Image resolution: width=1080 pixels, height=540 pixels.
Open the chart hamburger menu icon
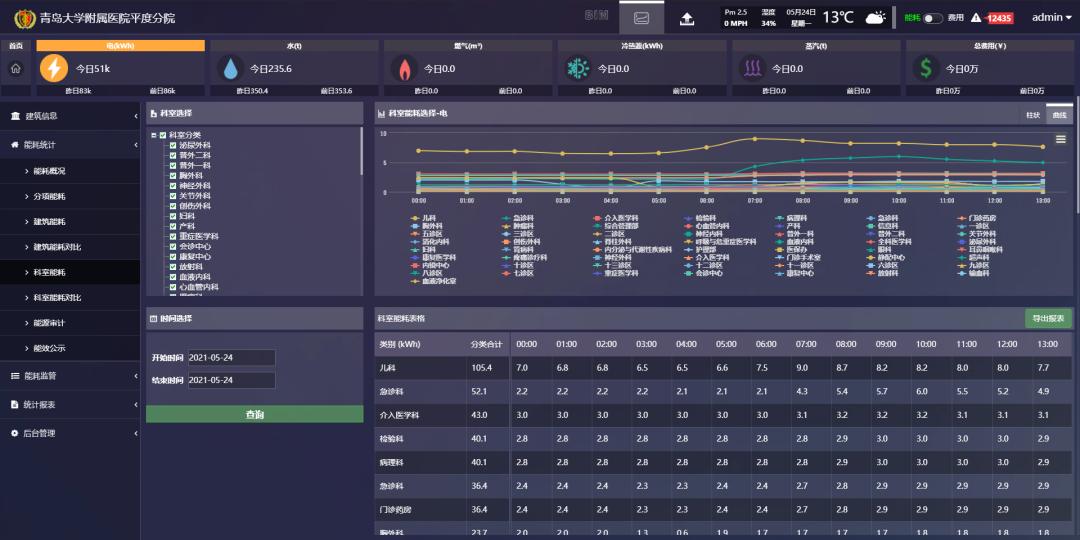[x=1061, y=140]
